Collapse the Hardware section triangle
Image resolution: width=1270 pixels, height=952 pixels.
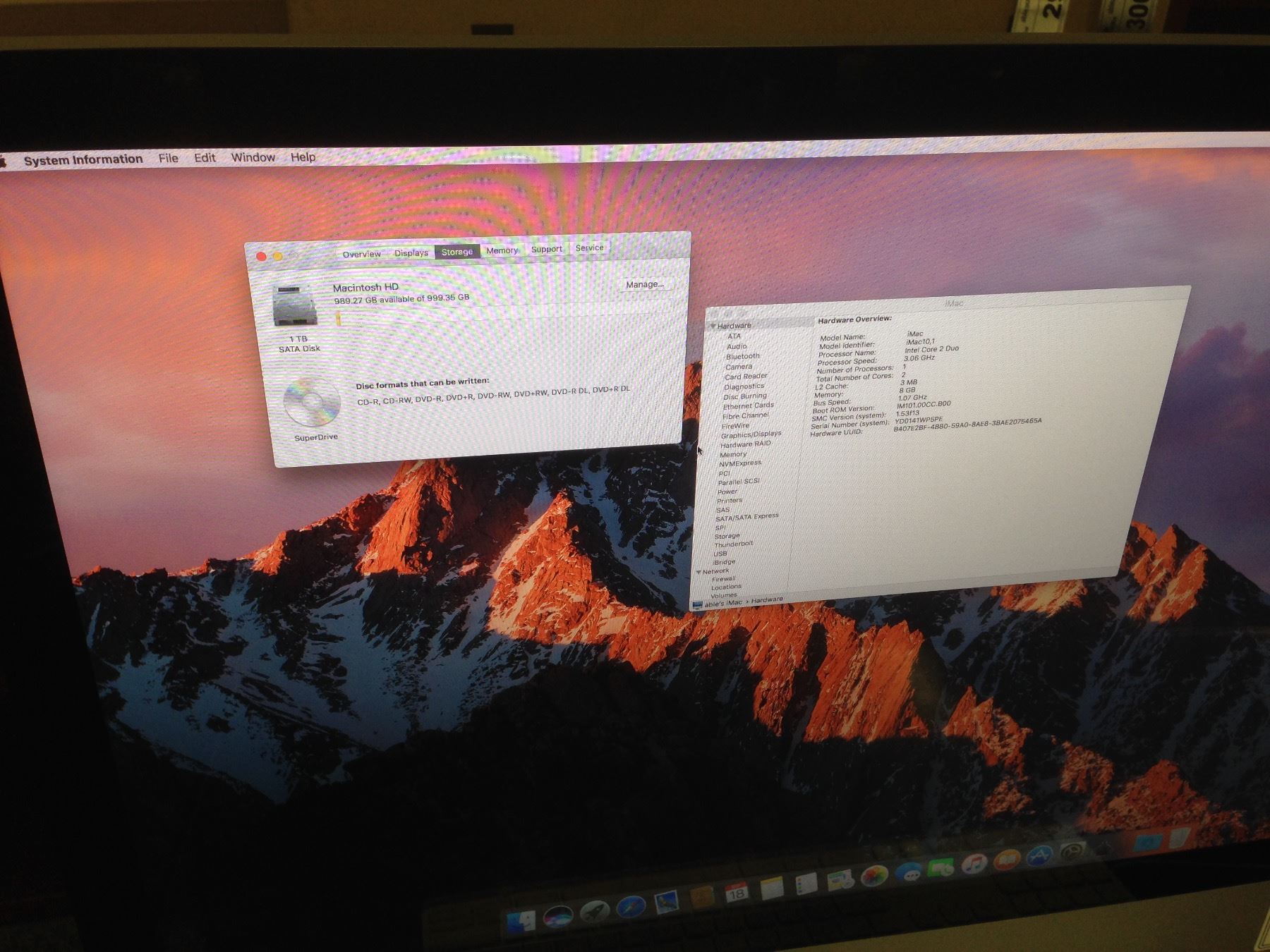click(x=713, y=326)
